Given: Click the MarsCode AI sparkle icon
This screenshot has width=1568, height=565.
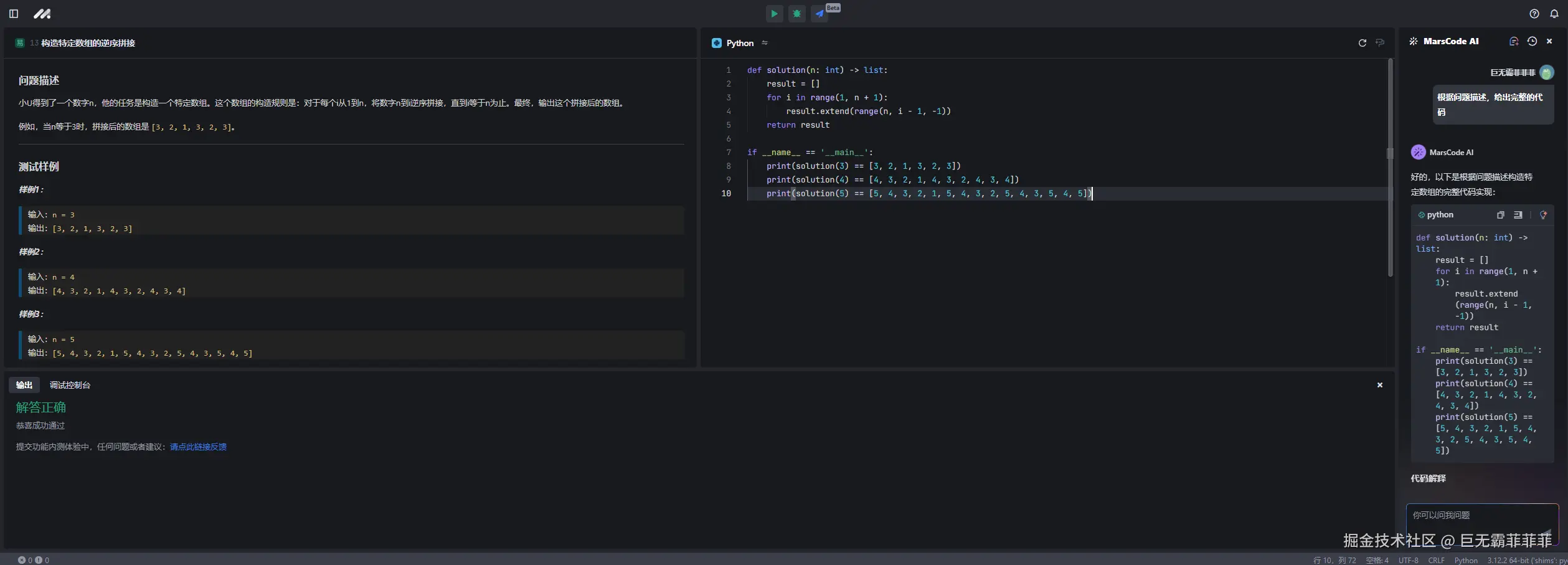Looking at the screenshot, I should pos(1414,41).
